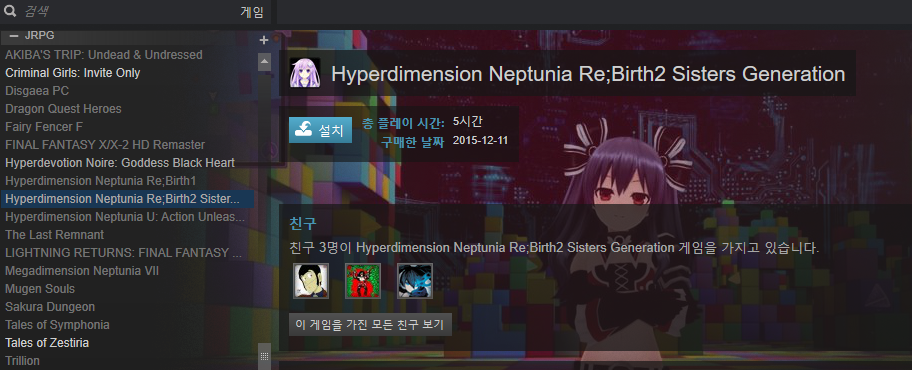Open the second friend avatar with red character
The image size is (912, 370).
pyautogui.click(x=363, y=281)
